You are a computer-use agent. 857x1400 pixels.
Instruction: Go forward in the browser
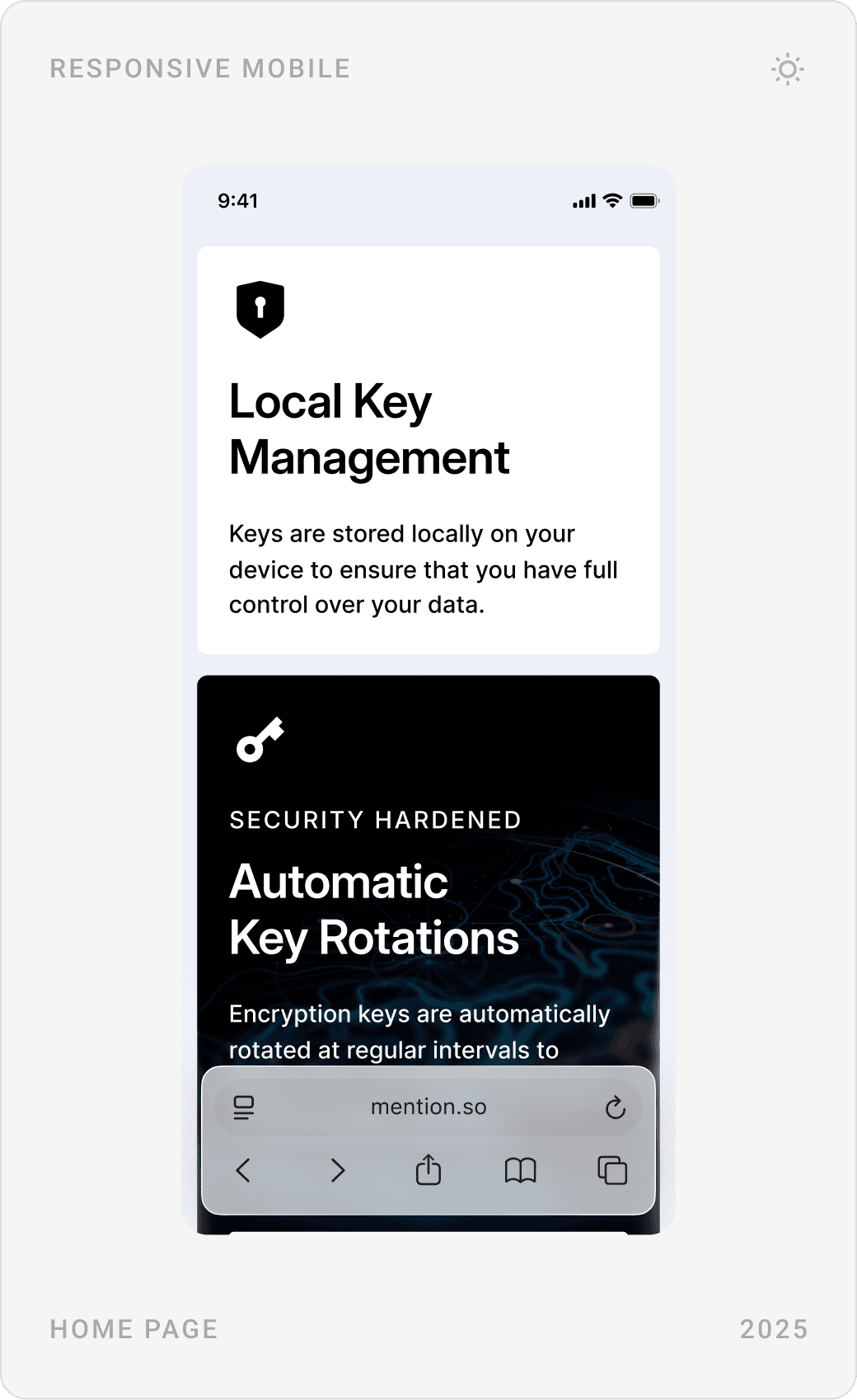337,1170
